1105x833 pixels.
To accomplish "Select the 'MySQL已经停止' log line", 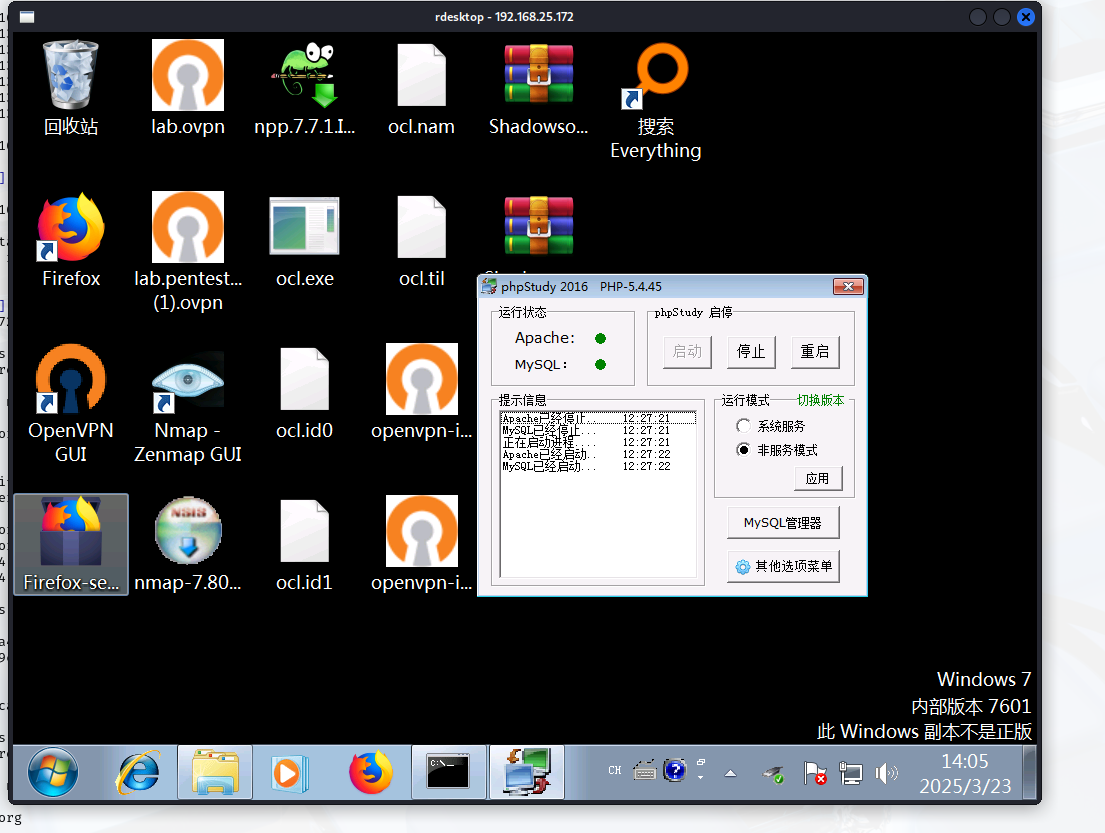I will [x=598, y=431].
